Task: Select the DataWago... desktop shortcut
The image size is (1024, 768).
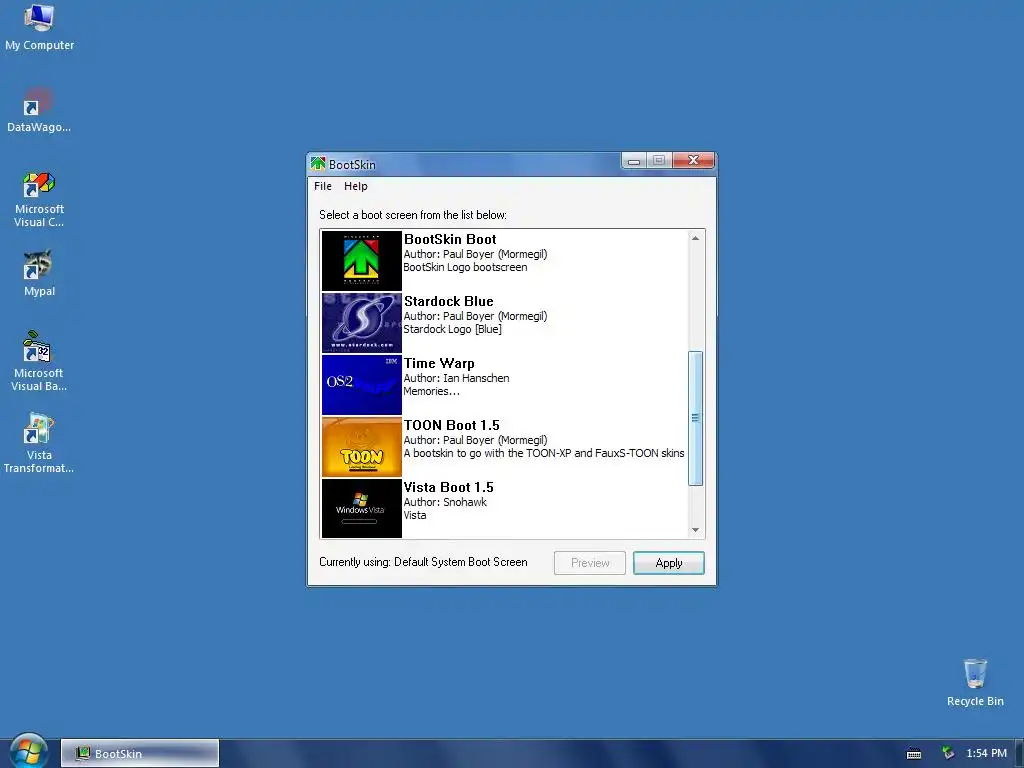Action: (39, 110)
